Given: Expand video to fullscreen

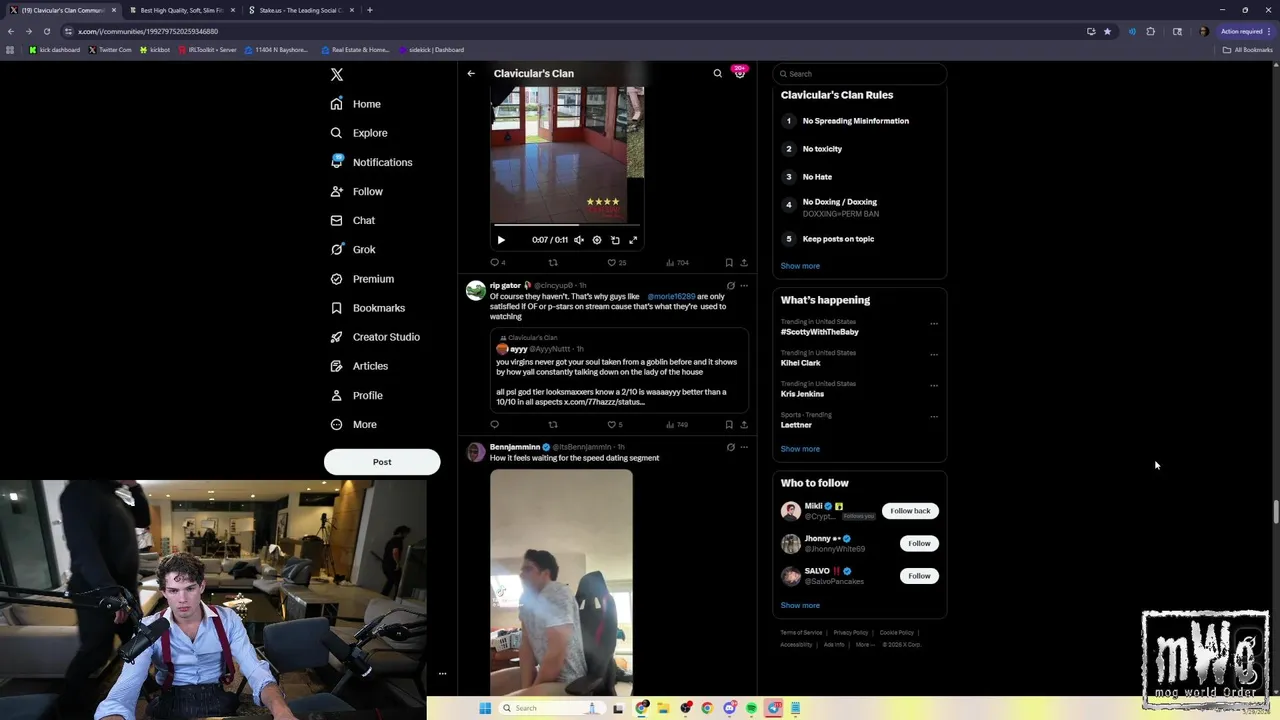Looking at the screenshot, I should coord(633,240).
